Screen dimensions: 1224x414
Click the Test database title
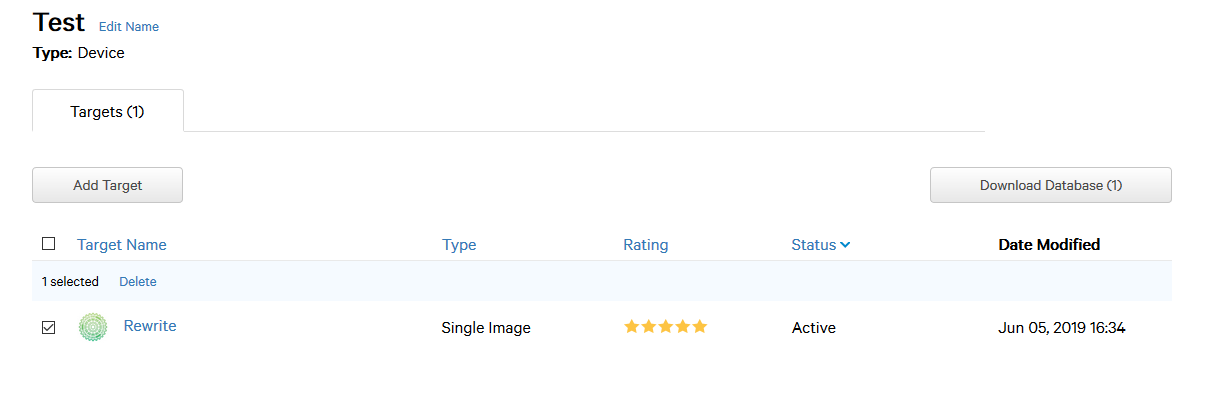coord(59,23)
